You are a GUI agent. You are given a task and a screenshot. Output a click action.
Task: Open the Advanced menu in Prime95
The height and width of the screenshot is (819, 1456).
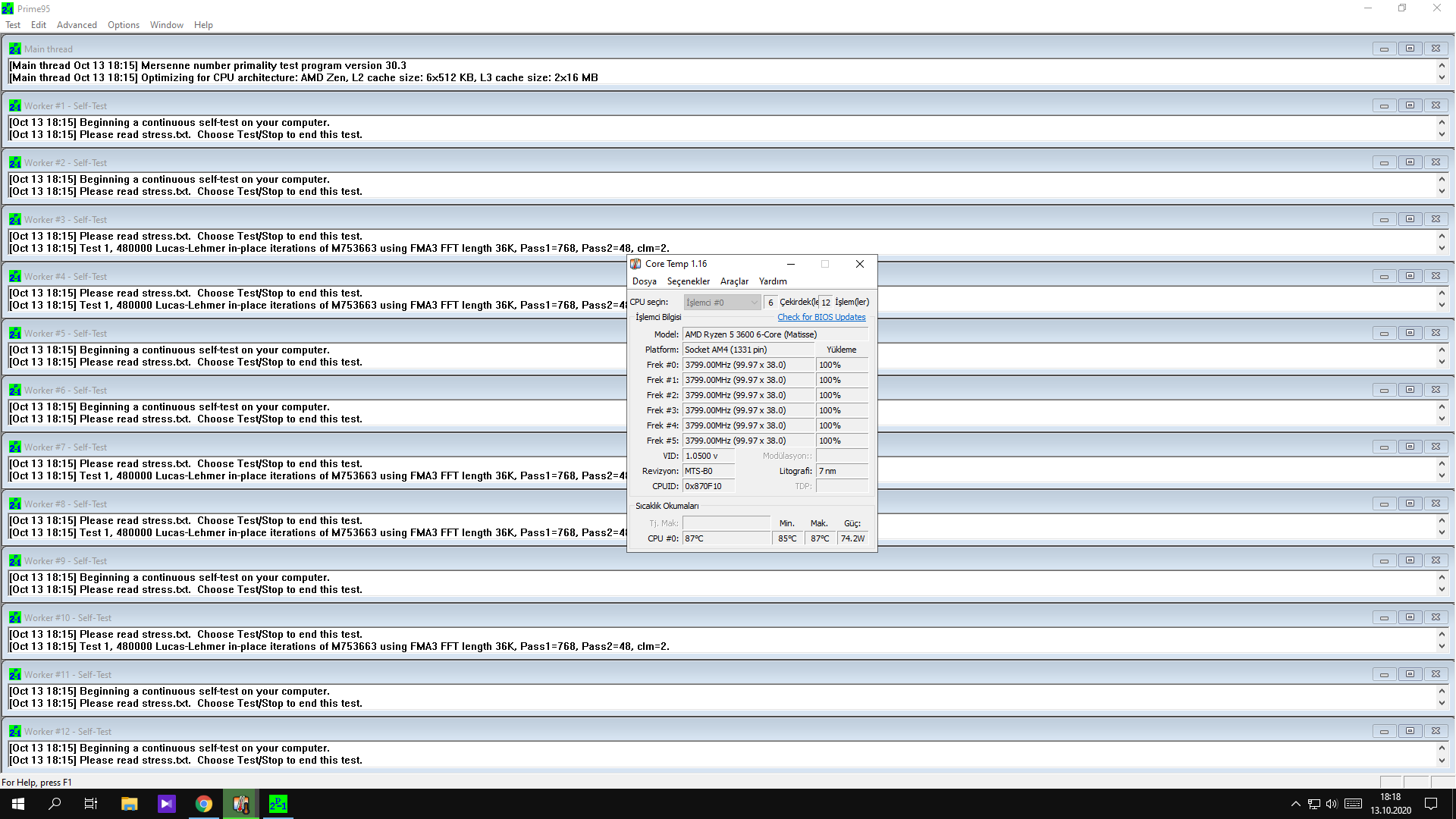77,25
